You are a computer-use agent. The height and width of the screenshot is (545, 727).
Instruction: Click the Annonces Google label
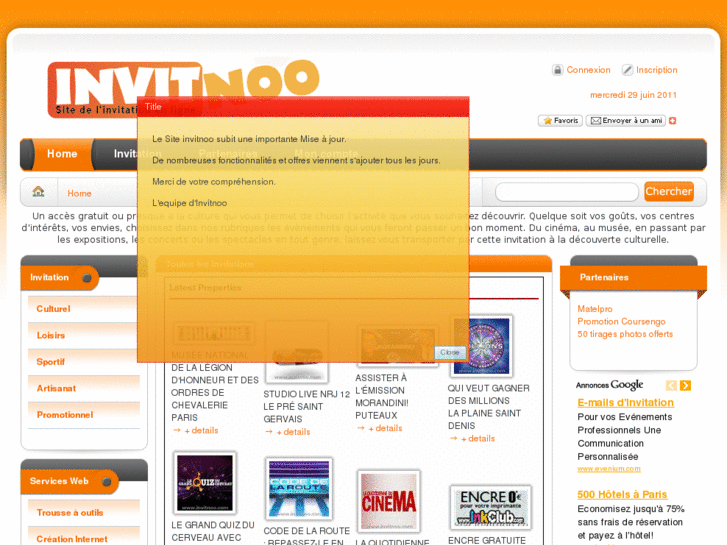(x=610, y=385)
